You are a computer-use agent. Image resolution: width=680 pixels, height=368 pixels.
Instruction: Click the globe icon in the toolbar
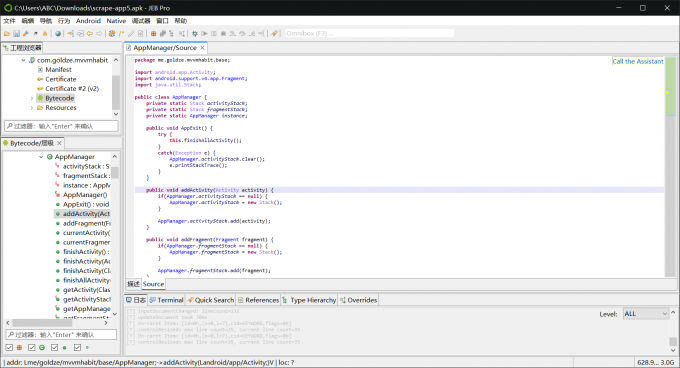tap(58, 33)
